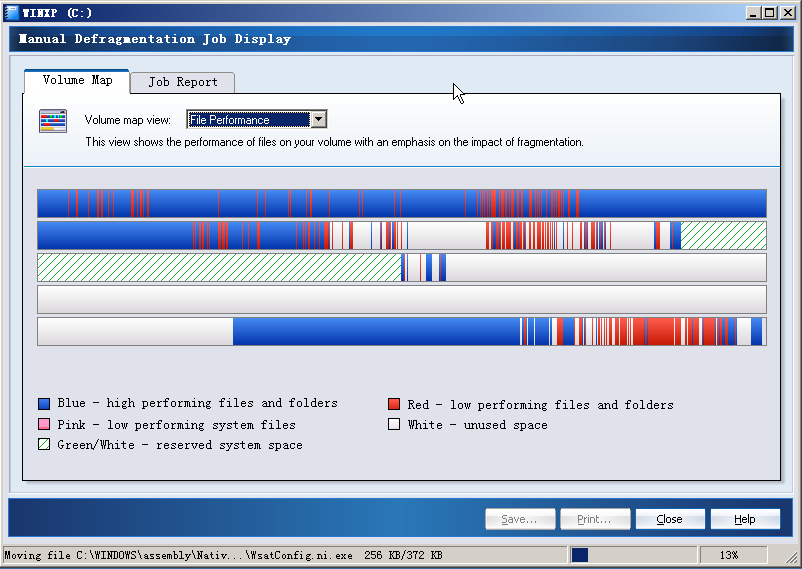Screen dimensions: 802x569
Task: Click the 'Volume map view:' label
Action: click(x=127, y=120)
